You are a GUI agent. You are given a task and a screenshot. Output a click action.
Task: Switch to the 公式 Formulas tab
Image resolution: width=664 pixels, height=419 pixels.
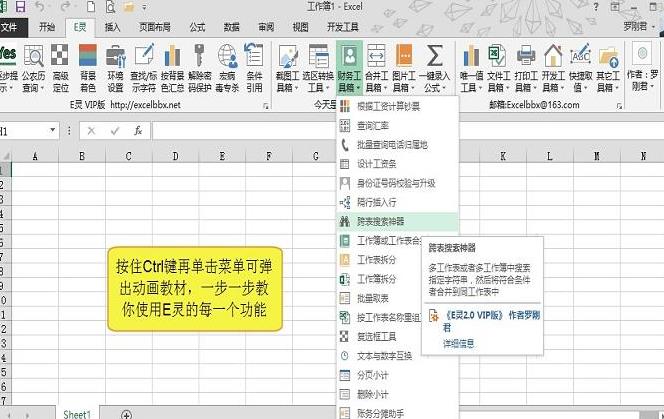(x=197, y=28)
